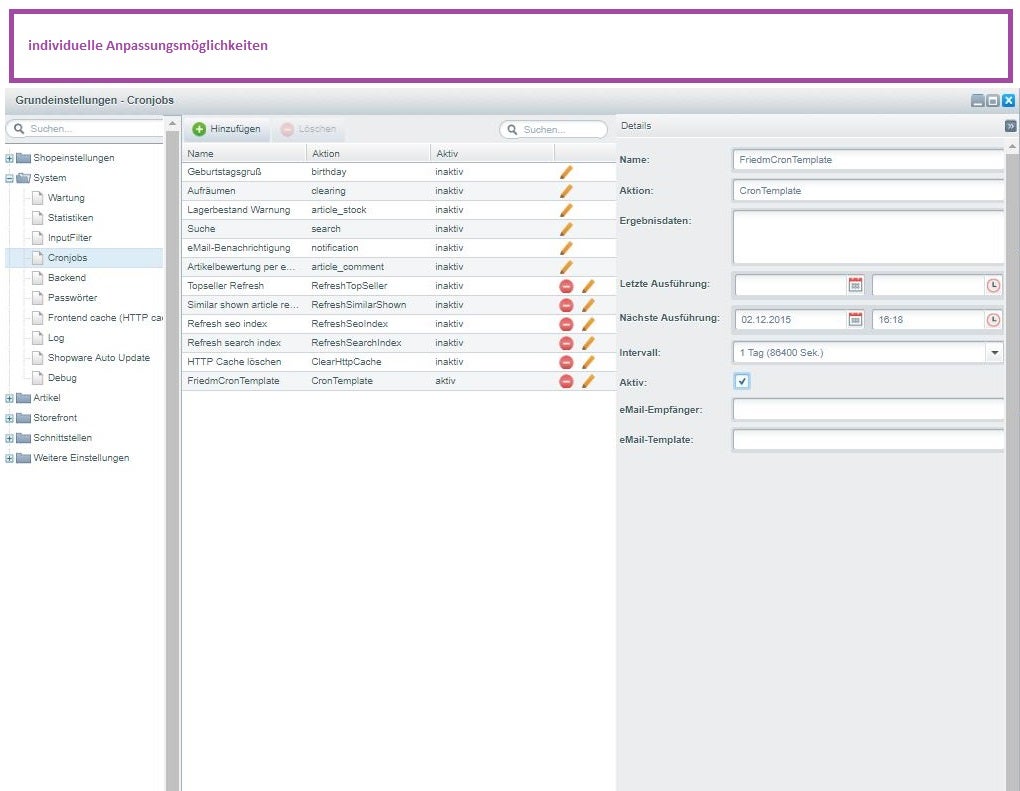Expand the Weitere Einstellungen folder
Screen dimensions: 1020x791
pyautogui.click(x=9, y=458)
